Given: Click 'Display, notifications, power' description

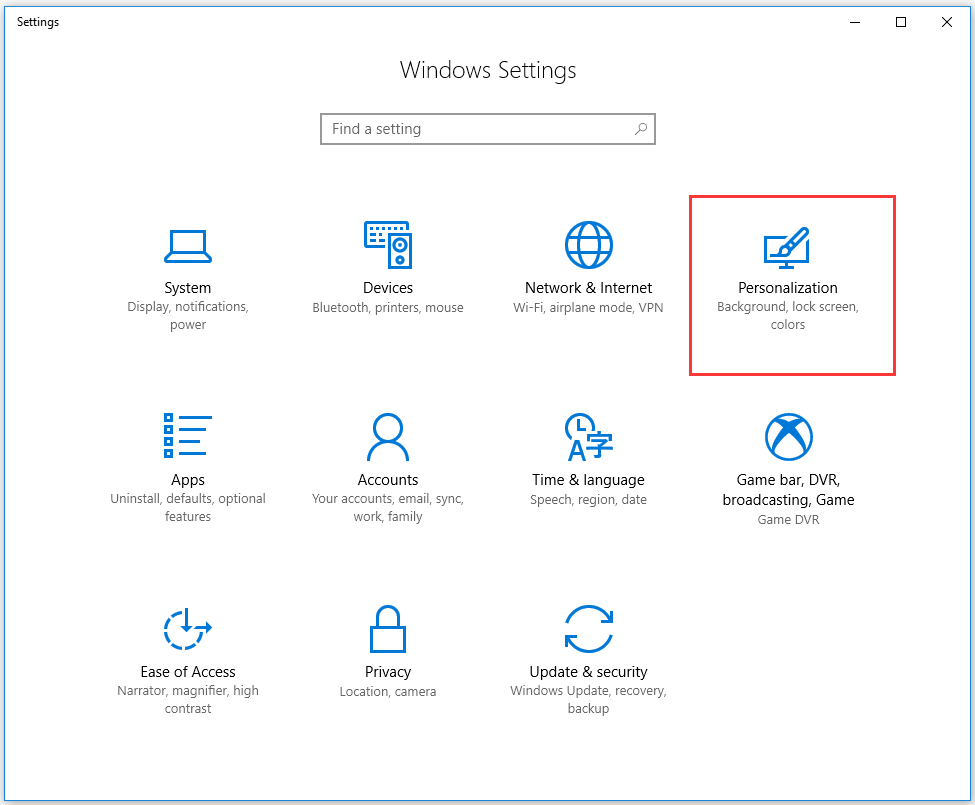Looking at the screenshot, I should (188, 316).
